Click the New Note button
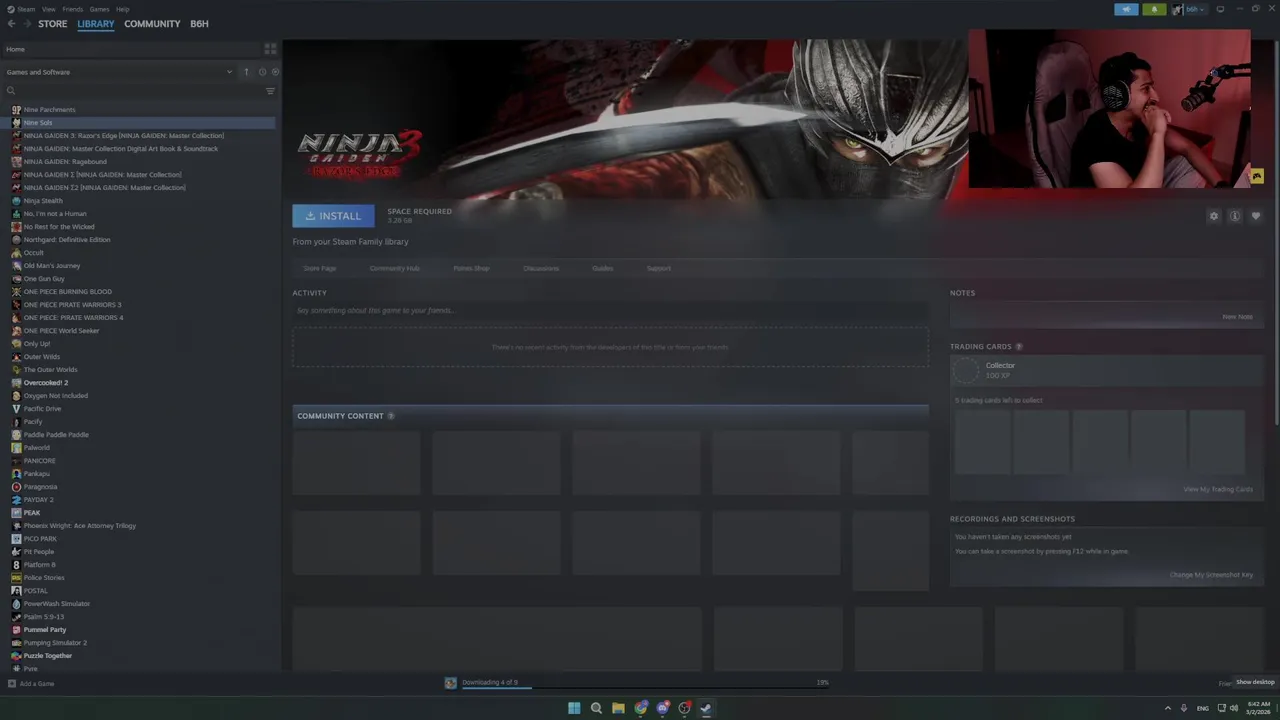1280x720 pixels. coord(1237,317)
